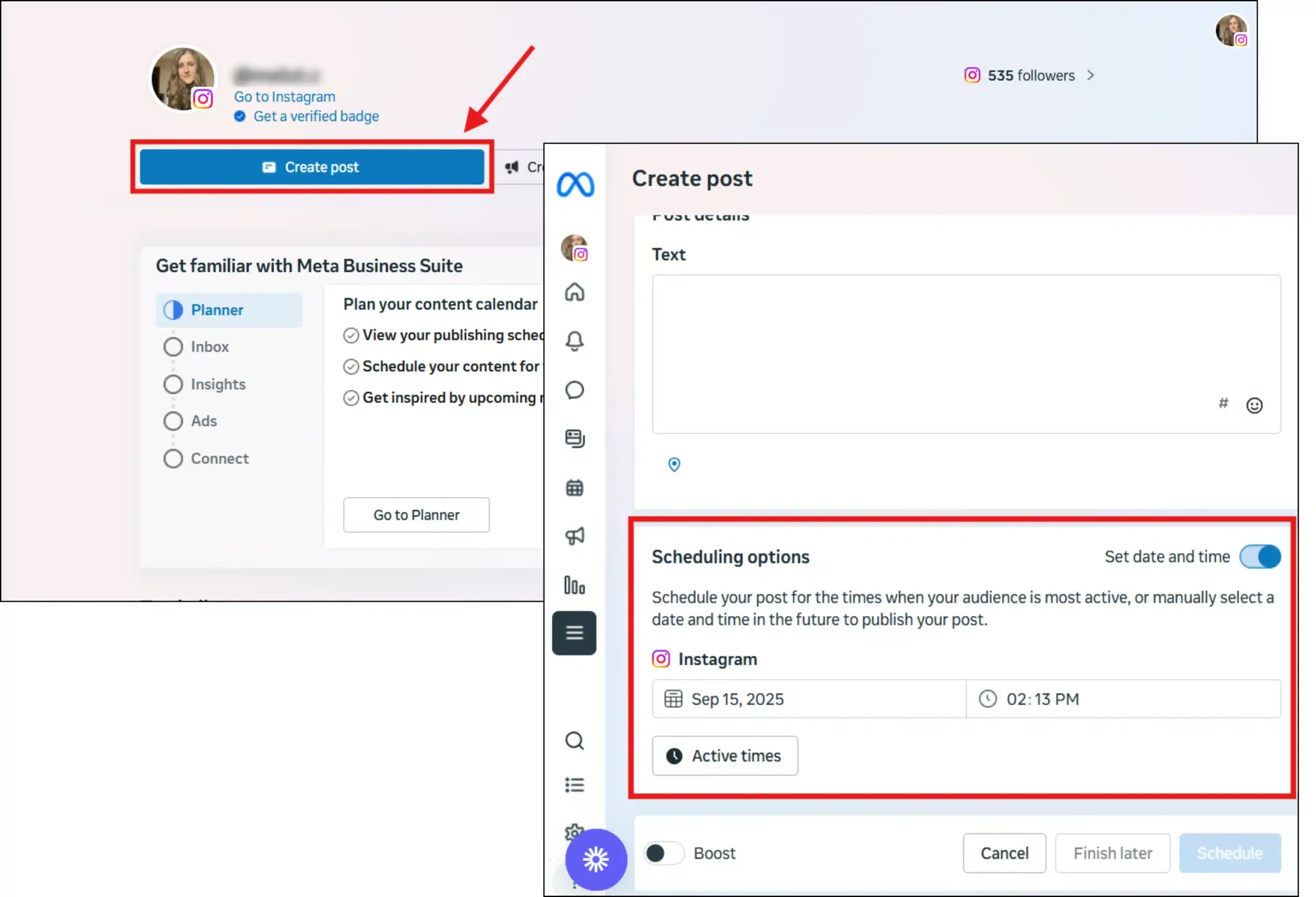Click the purple asterisk assistant button

click(596, 860)
